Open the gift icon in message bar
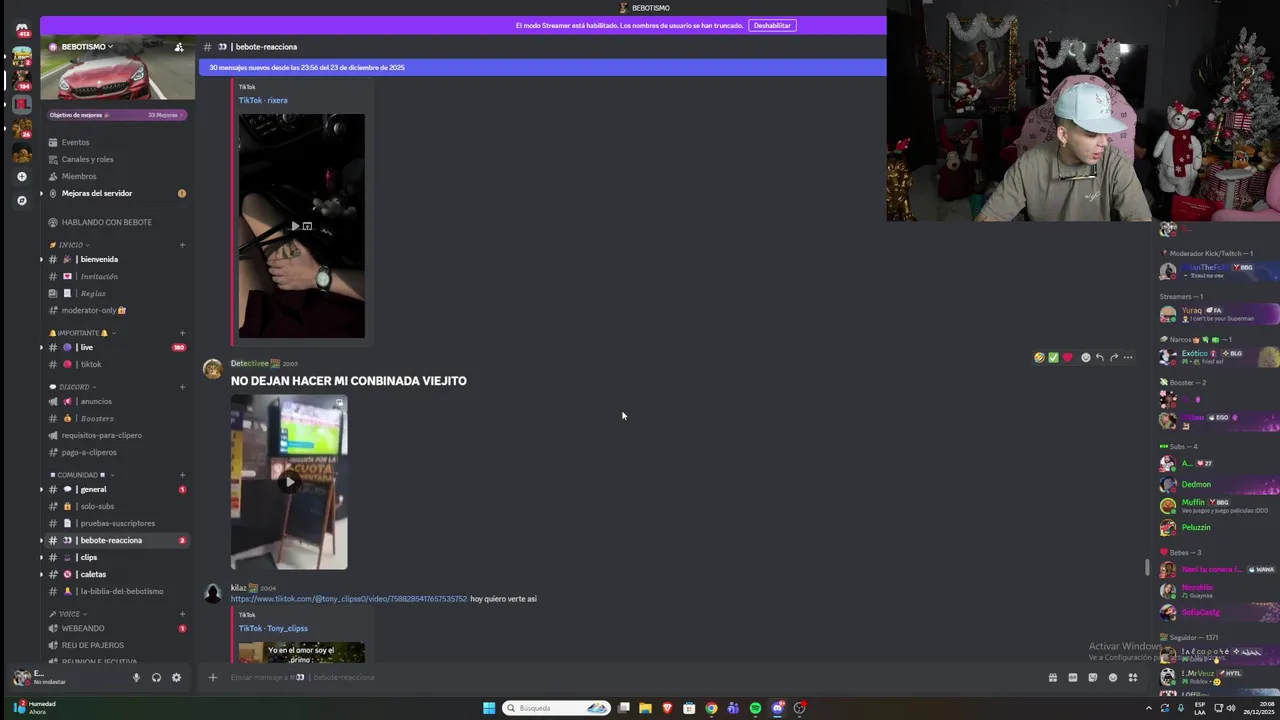The width and height of the screenshot is (1280, 720). pos(1053,677)
